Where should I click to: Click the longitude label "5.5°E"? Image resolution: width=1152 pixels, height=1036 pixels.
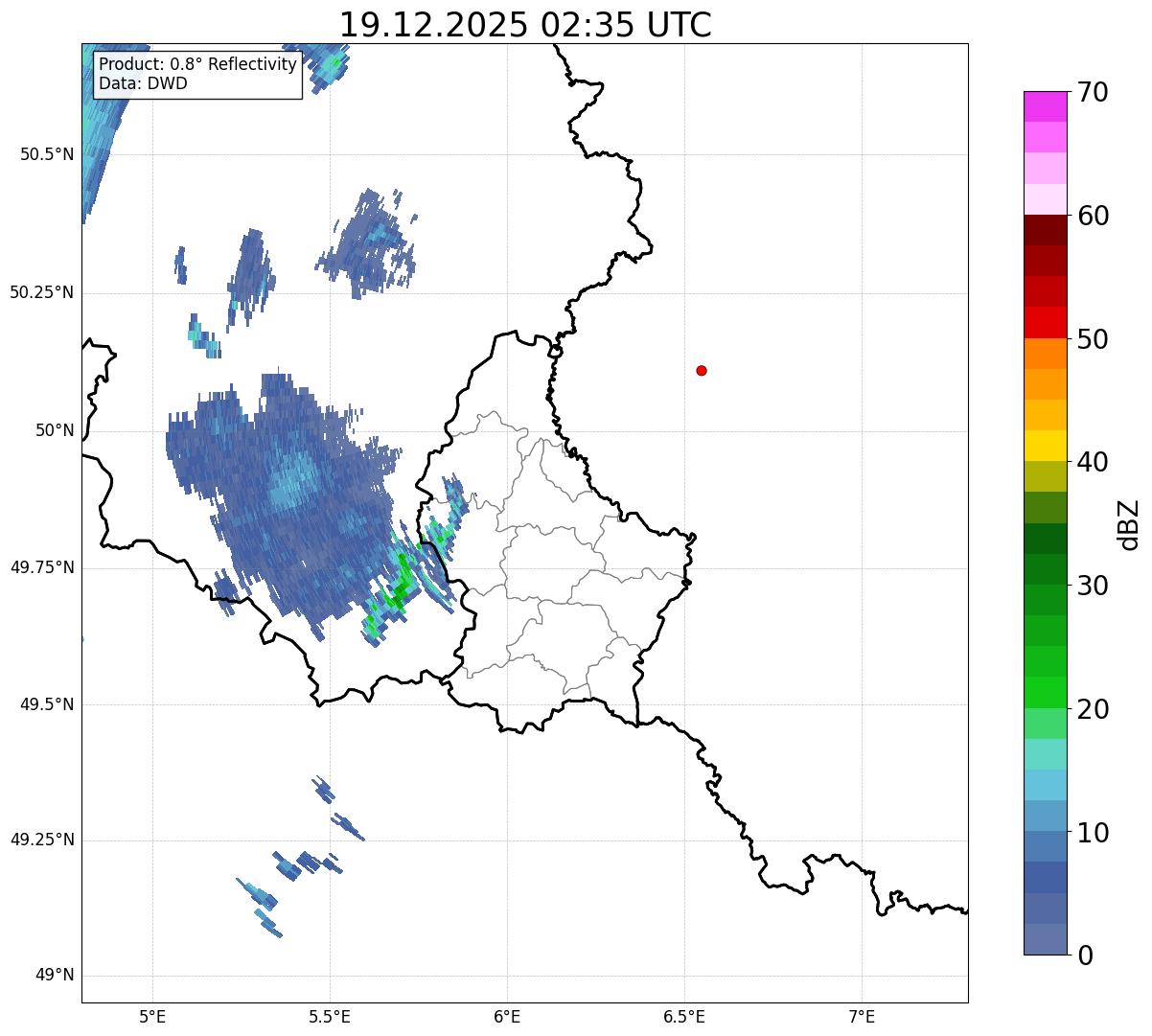click(x=331, y=1016)
